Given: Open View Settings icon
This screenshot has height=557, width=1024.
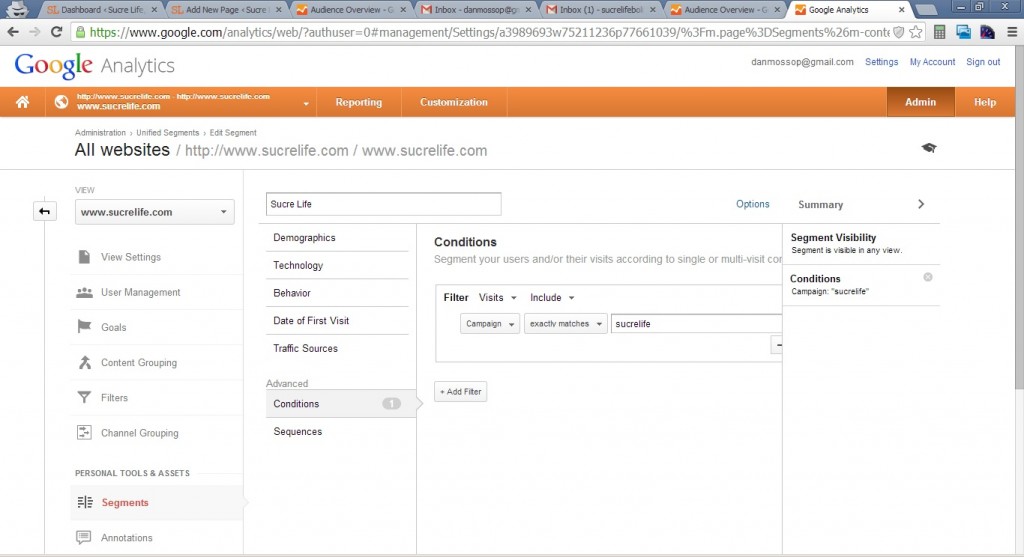Looking at the screenshot, I should pos(84,257).
